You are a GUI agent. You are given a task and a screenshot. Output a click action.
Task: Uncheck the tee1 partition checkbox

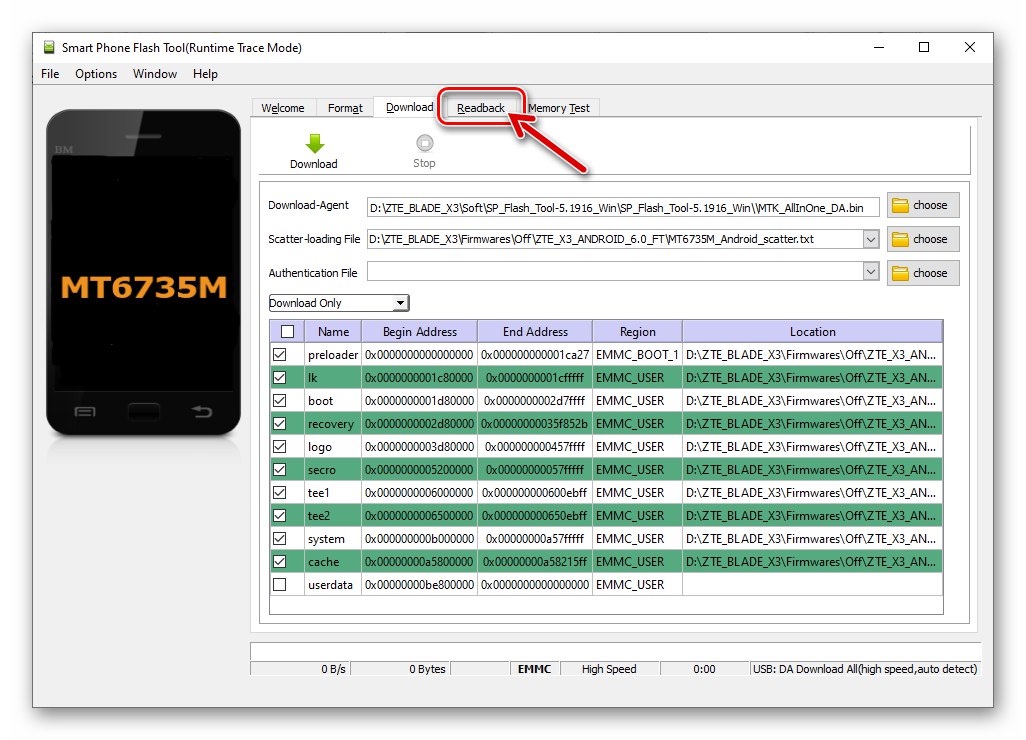pyautogui.click(x=279, y=493)
